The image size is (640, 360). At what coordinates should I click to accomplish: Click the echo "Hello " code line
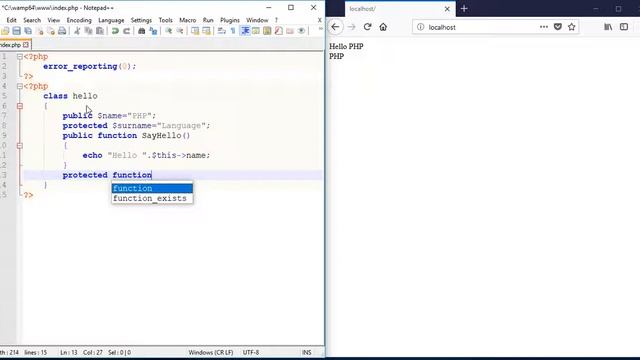146,155
